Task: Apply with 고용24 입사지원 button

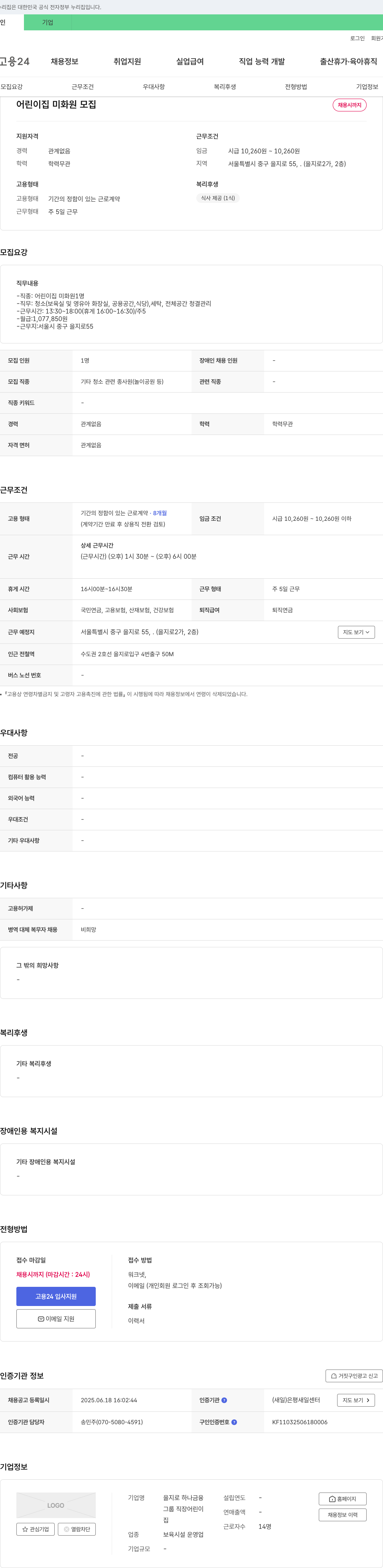Action: 56,1296
